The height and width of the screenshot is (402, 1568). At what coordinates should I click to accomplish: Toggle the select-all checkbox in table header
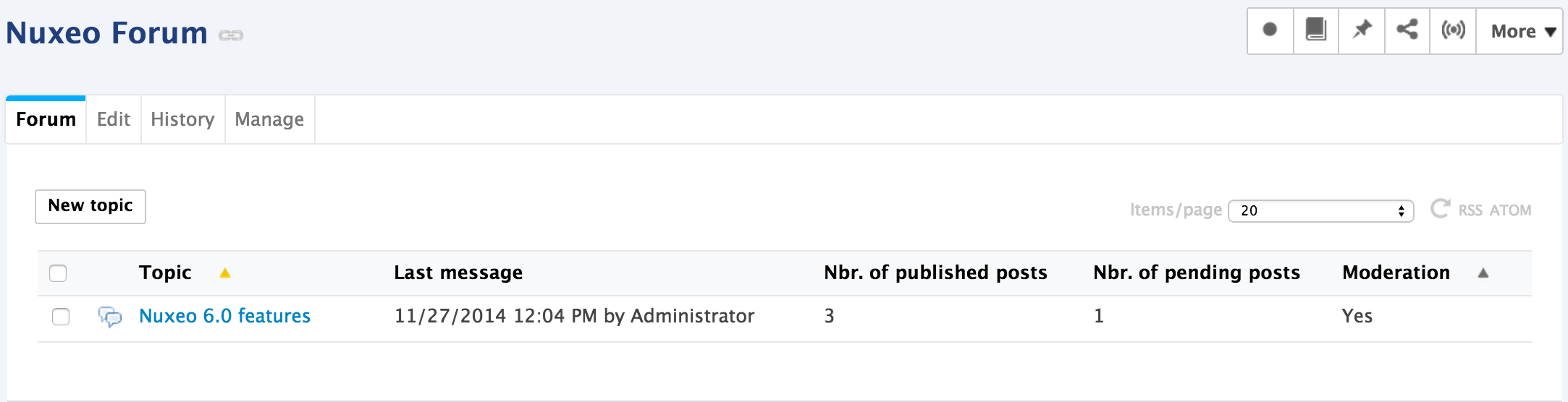58,273
